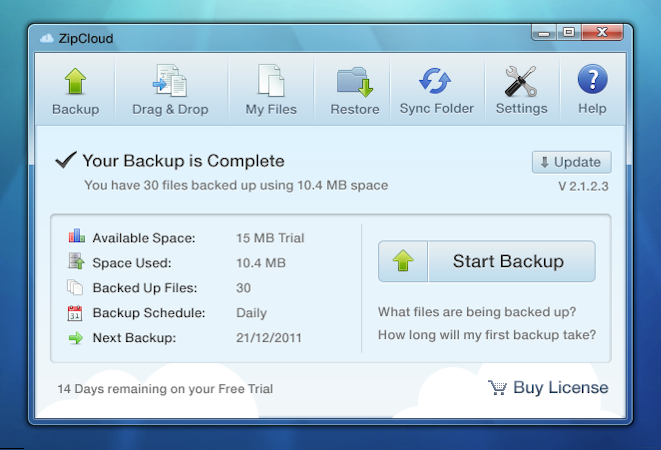
Task: Click the checkmark beside Your Backup is Complete
Action: pyautogui.click(x=66, y=160)
